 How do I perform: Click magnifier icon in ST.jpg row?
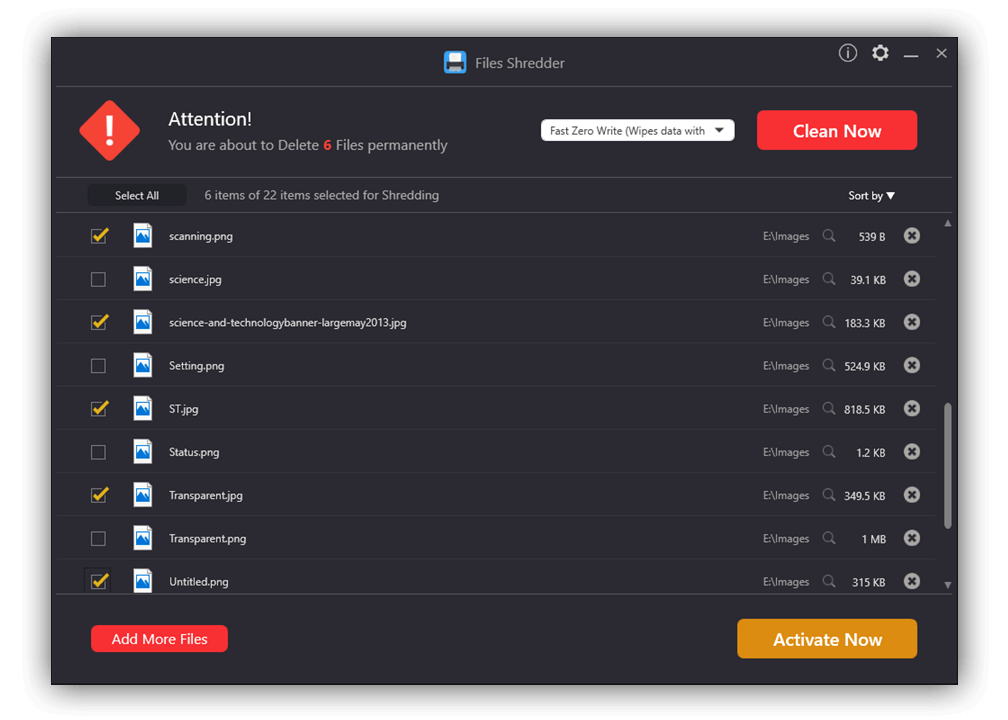pos(829,408)
